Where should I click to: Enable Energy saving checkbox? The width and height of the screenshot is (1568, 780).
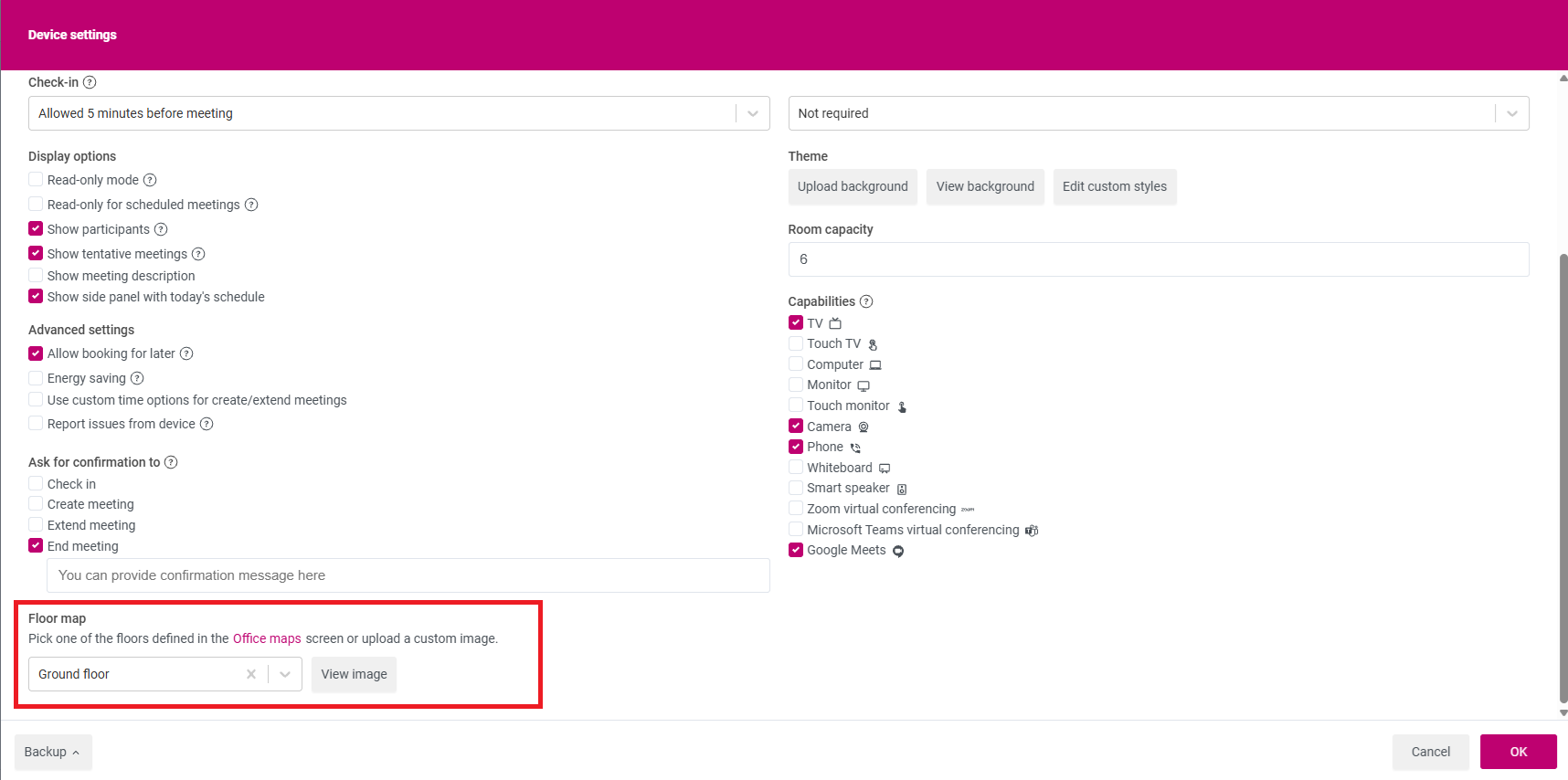point(36,377)
